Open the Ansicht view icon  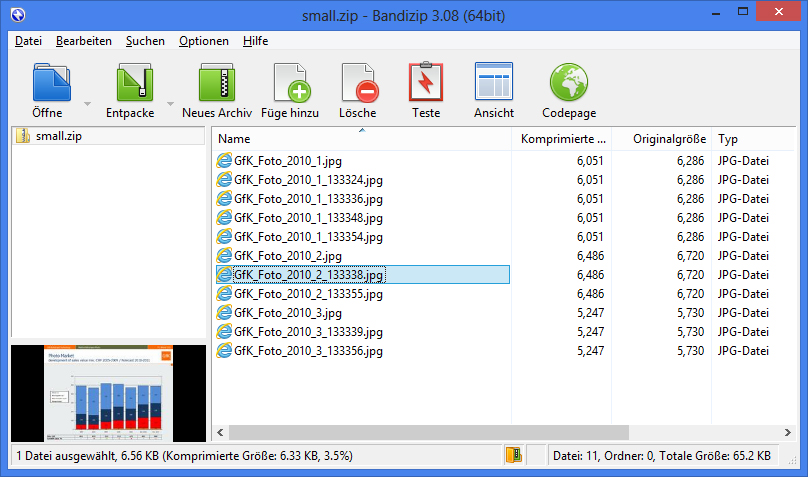[494, 81]
